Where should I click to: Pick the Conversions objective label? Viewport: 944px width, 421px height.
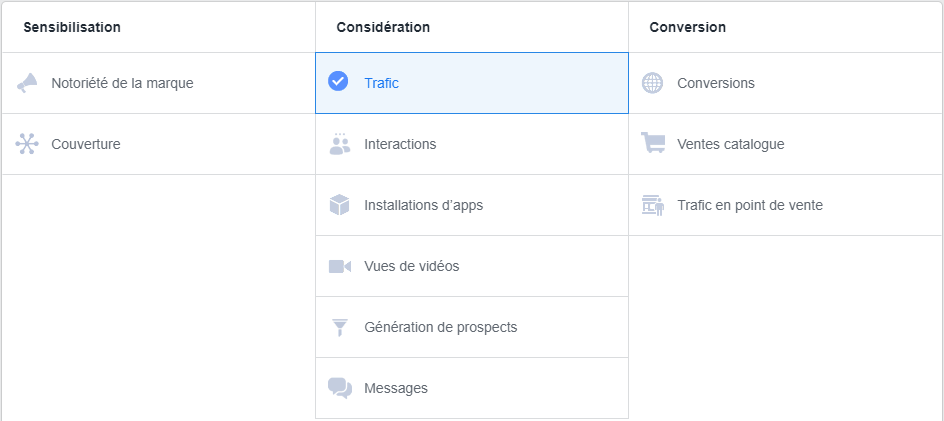point(716,83)
